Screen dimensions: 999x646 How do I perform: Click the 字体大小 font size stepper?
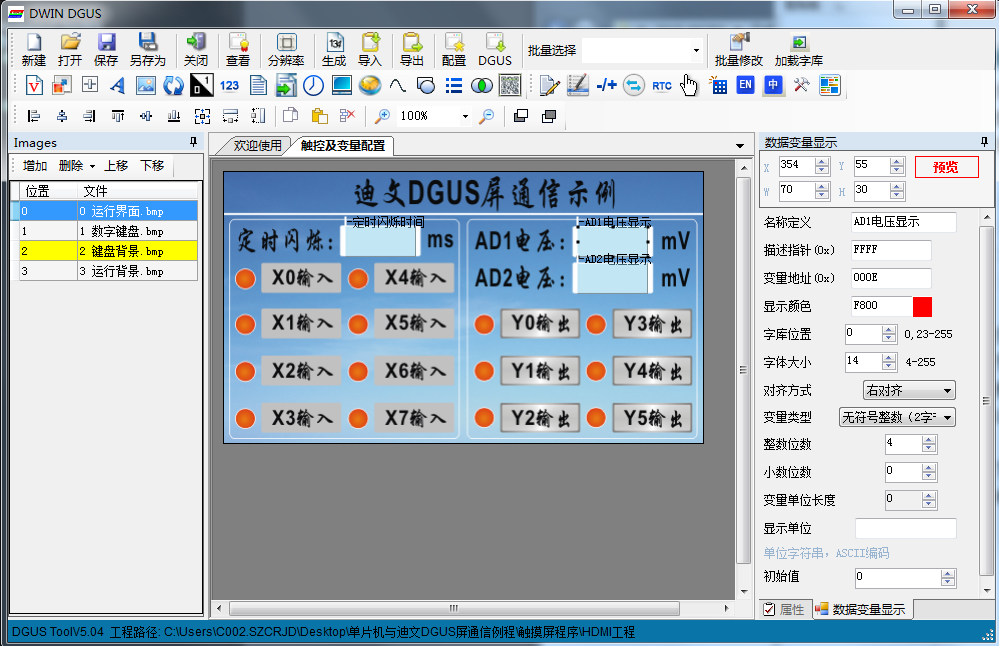pyautogui.click(x=889, y=362)
